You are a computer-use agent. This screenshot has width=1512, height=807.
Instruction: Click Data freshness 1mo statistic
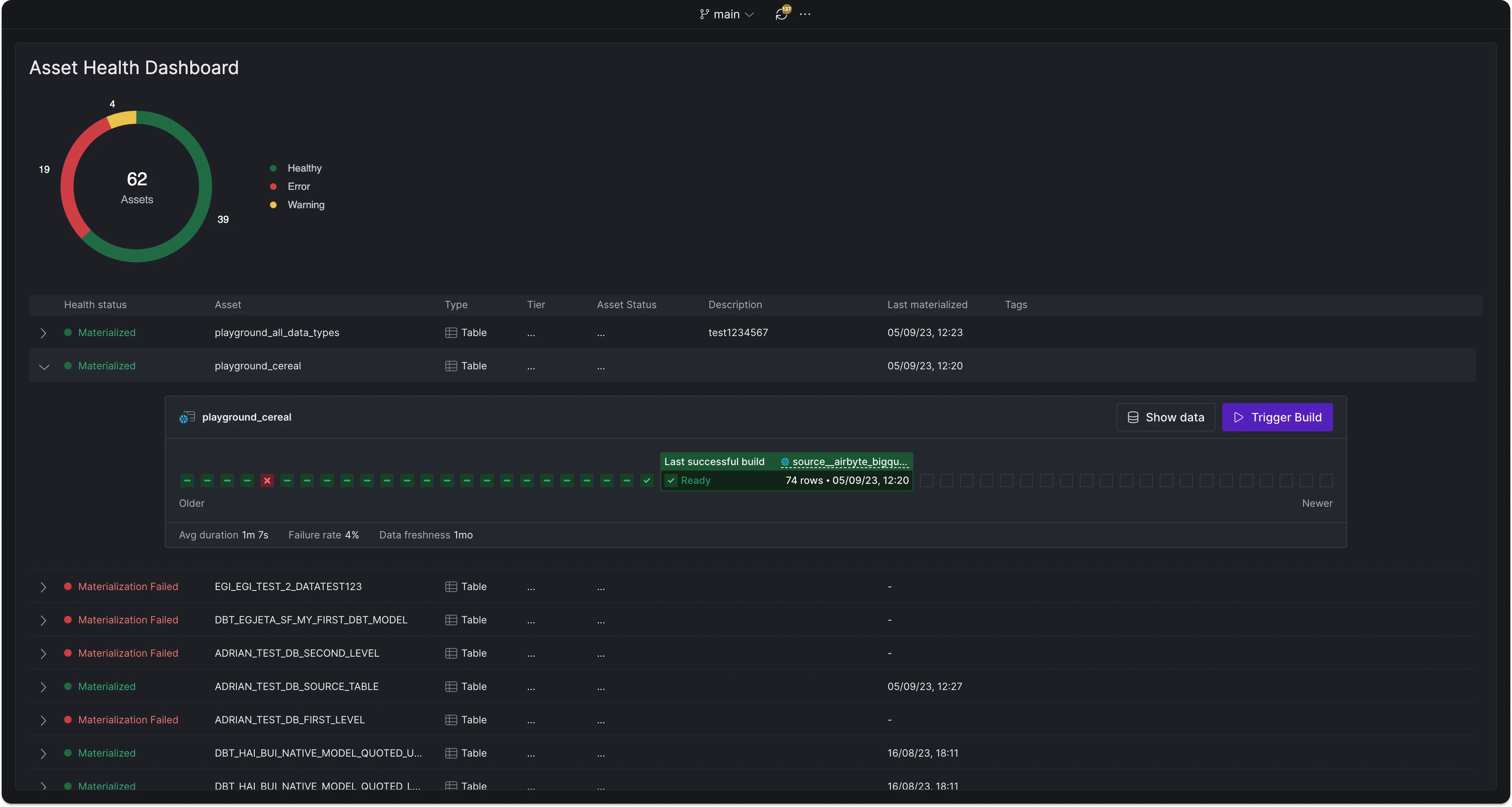pyautogui.click(x=426, y=535)
